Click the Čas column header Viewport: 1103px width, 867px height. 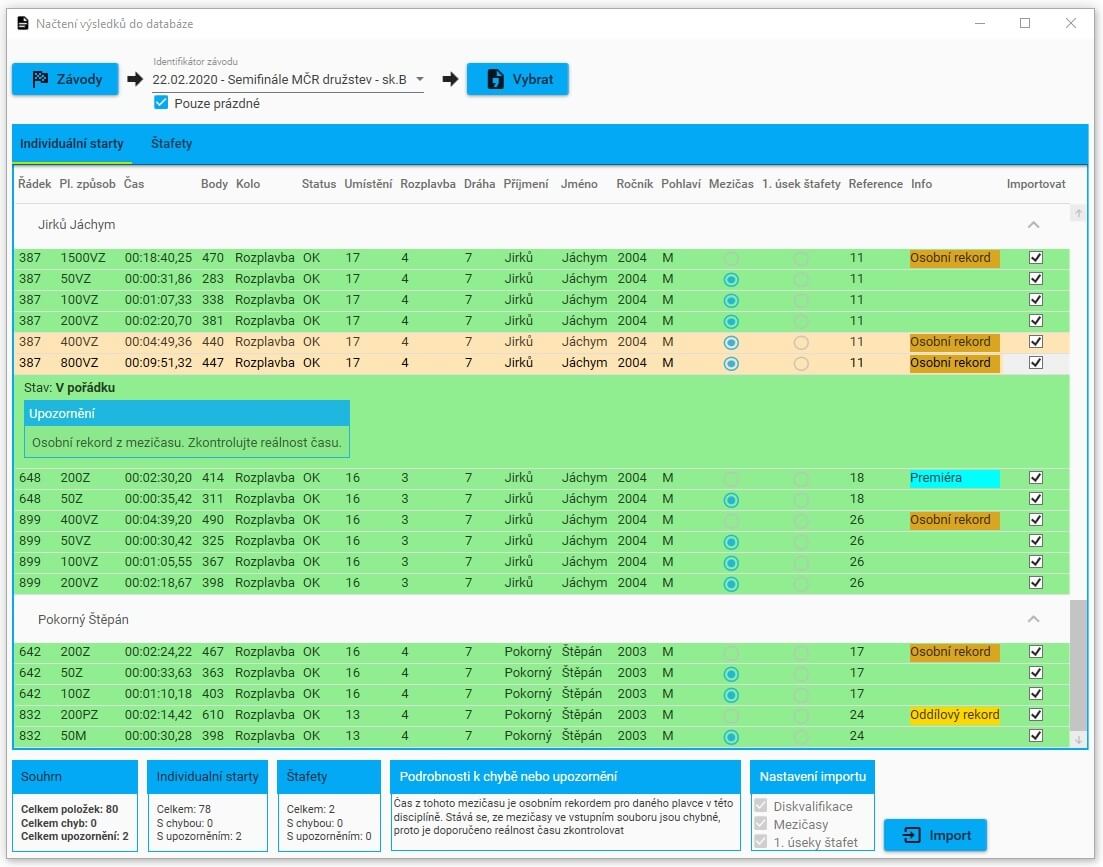tap(134, 184)
